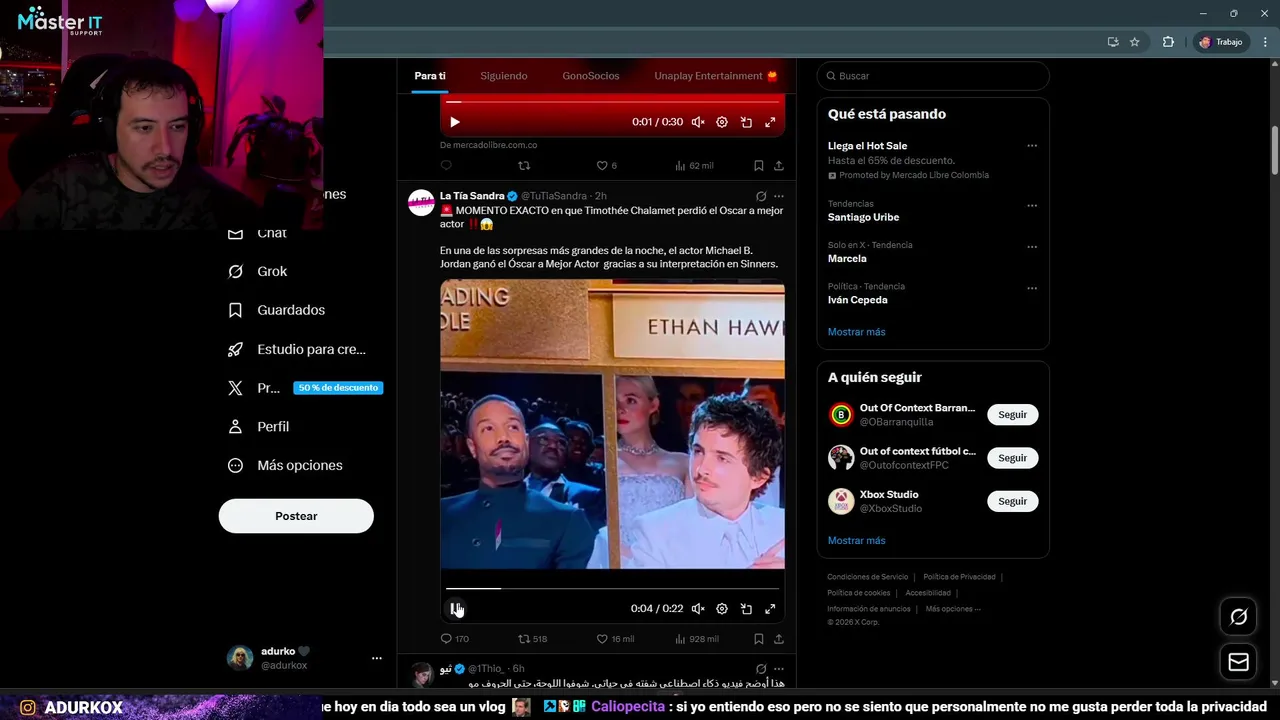Click the Postear button
The height and width of the screenshot is (720, 1280).
(x=296, y=516)
